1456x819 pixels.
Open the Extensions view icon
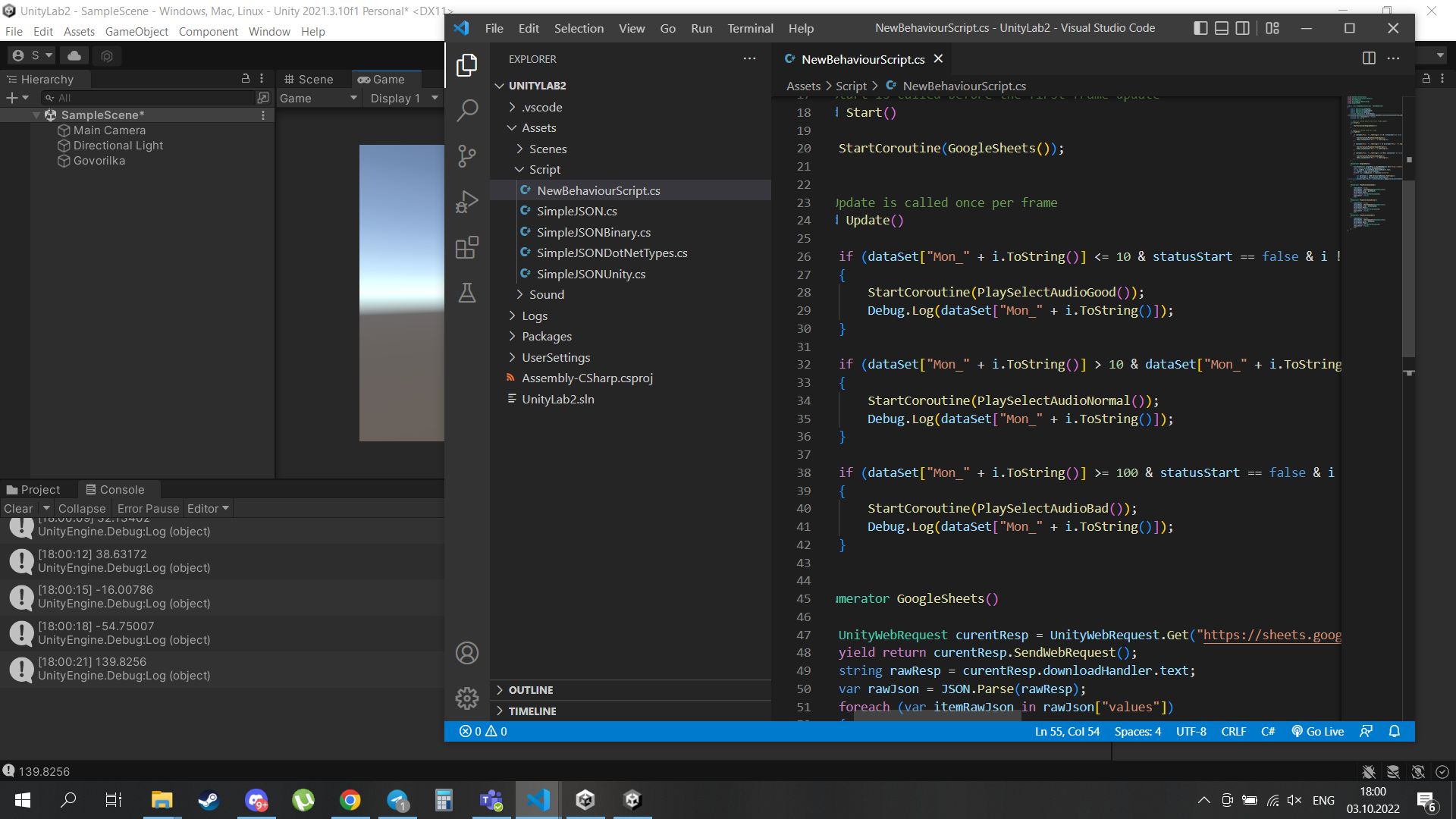click(467, 247)
